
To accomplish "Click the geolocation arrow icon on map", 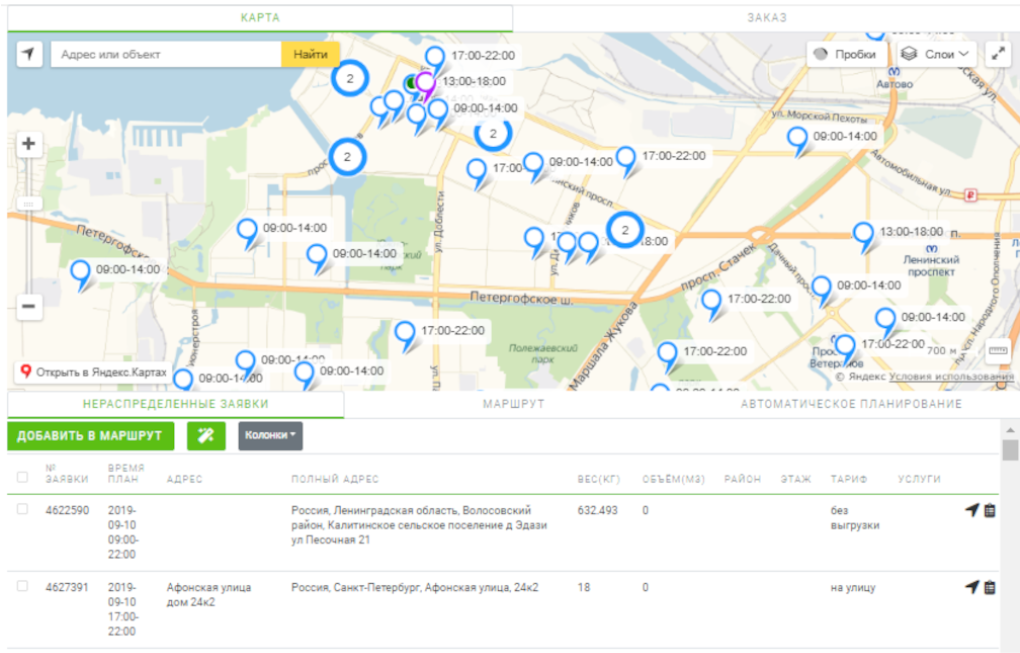I will tap(29, 54).
